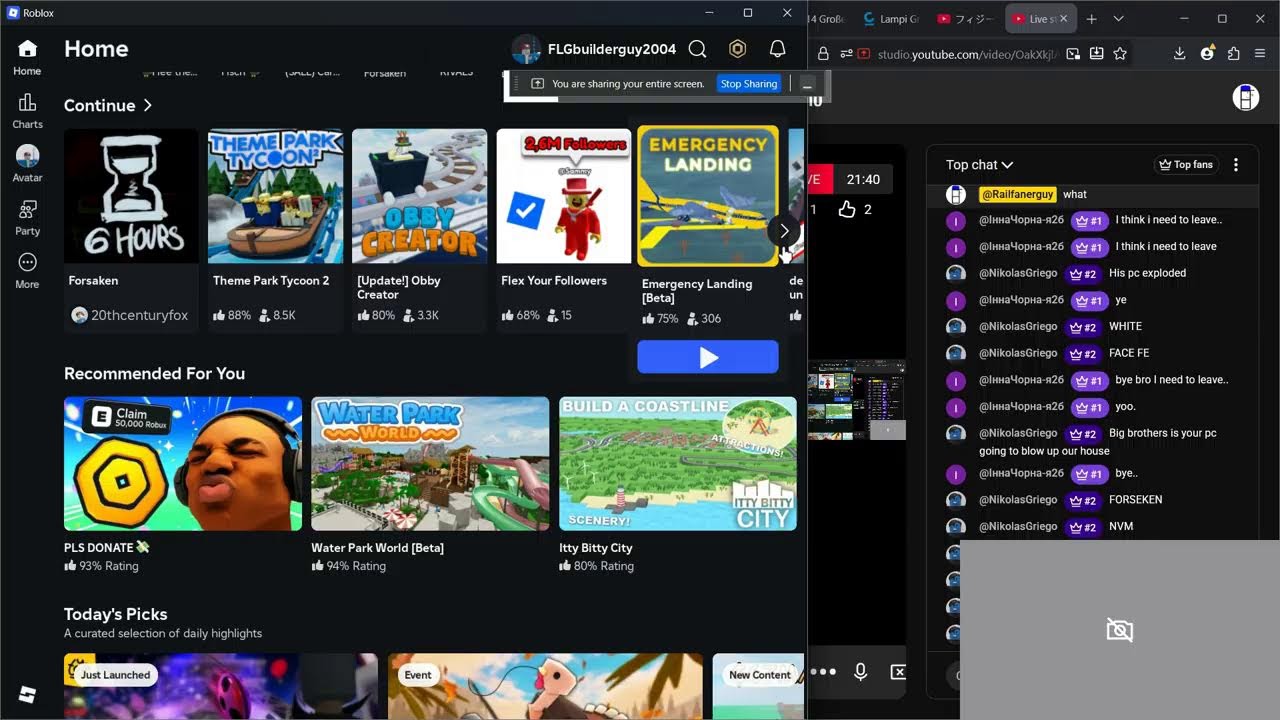Click FLGbuilderguy2004 profile avatar
1280x720 pixels.
(526, 49)
